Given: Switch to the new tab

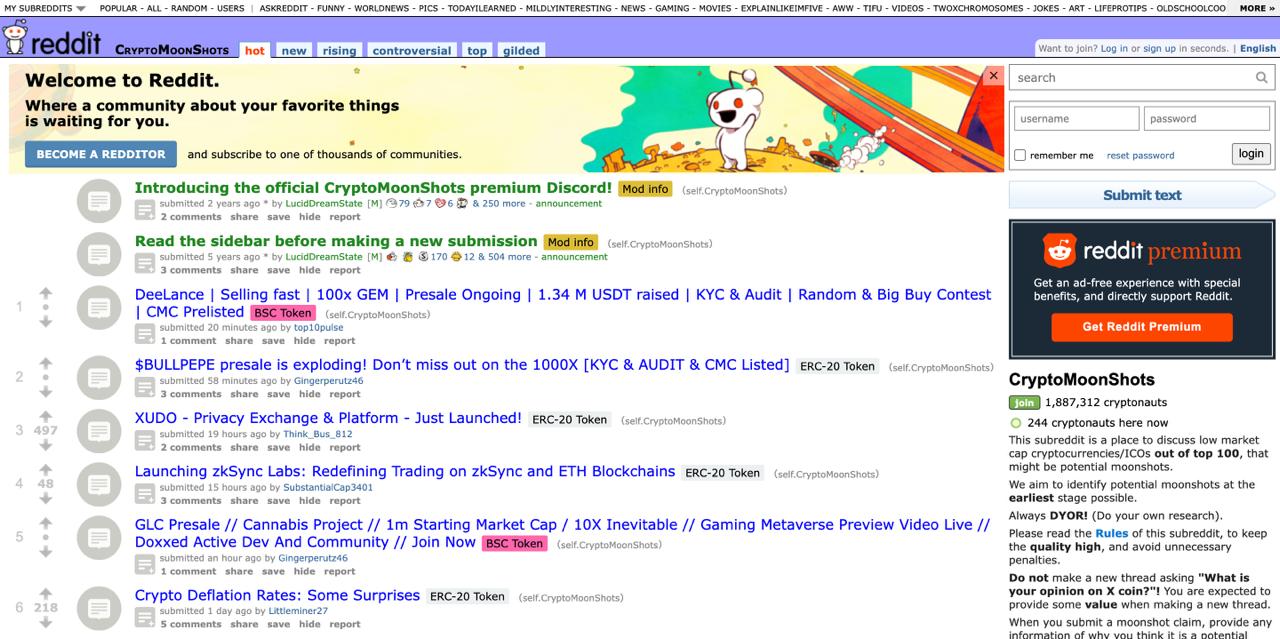Looking at the screenshot, I should (x=294, y=50).
